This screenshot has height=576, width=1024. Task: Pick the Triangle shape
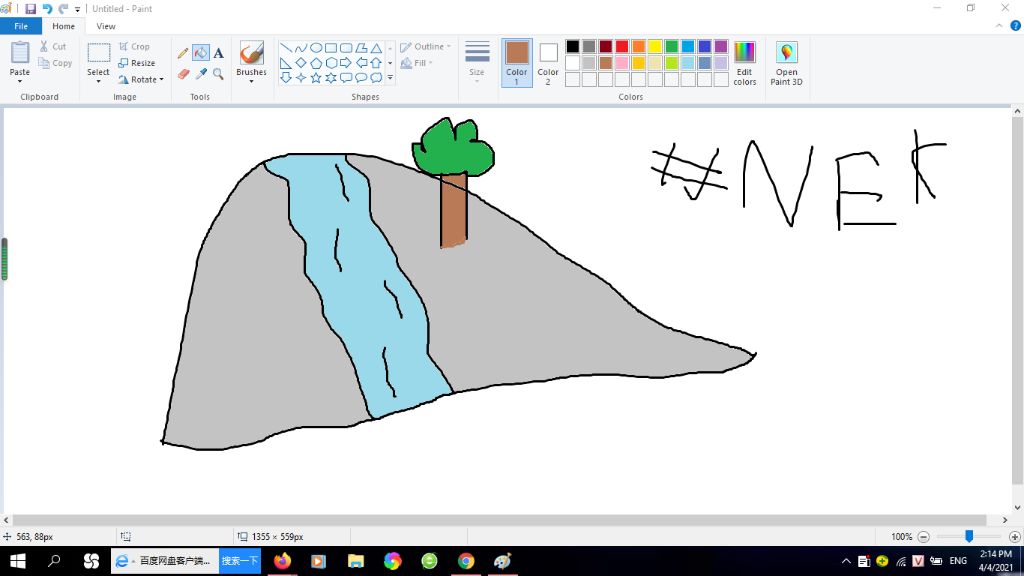(376, 48)
